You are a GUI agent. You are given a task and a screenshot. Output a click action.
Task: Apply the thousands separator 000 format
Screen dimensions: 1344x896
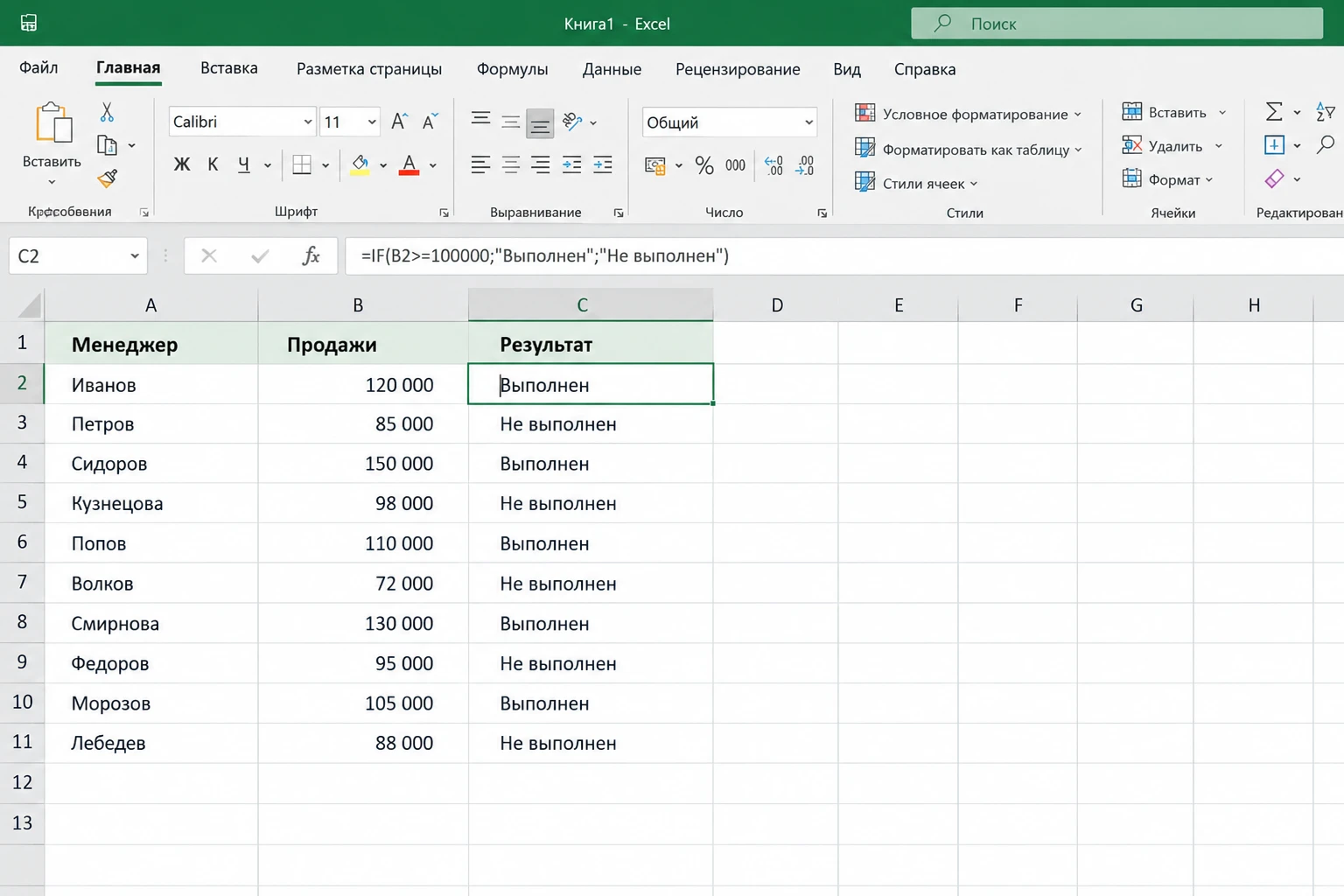coord(735,165)
